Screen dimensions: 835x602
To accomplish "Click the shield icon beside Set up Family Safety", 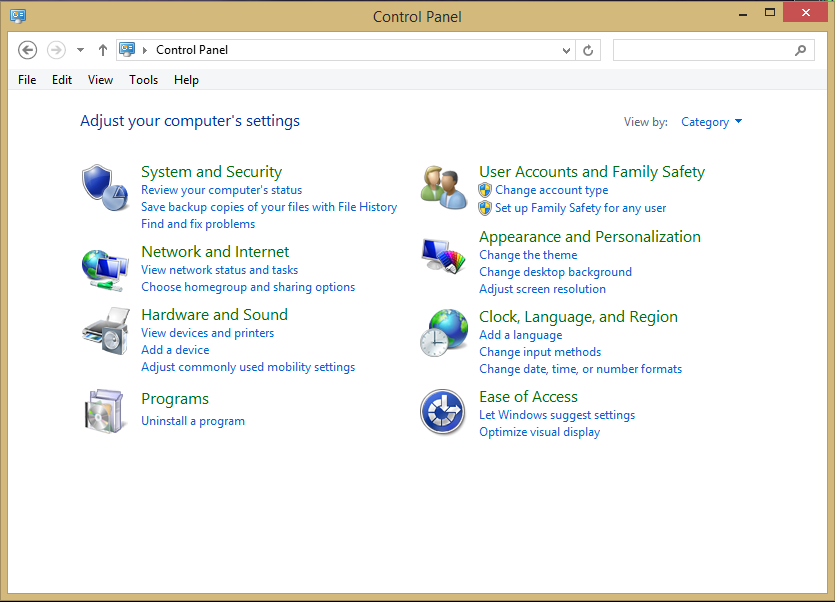I will [485, 208].
